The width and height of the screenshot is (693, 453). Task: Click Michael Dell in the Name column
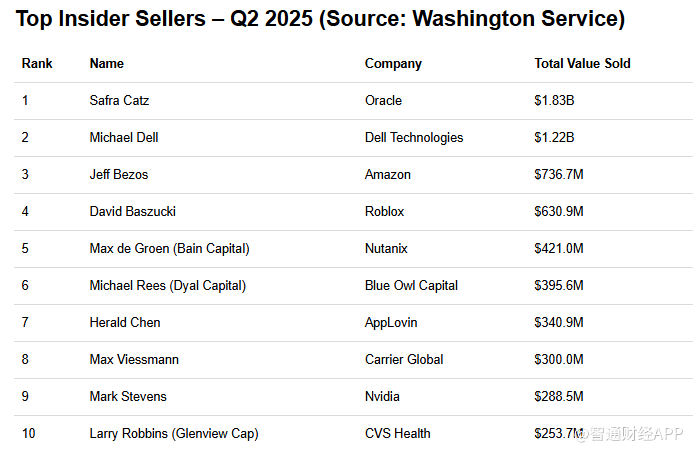pyautogui.click(x=124, y=138)
